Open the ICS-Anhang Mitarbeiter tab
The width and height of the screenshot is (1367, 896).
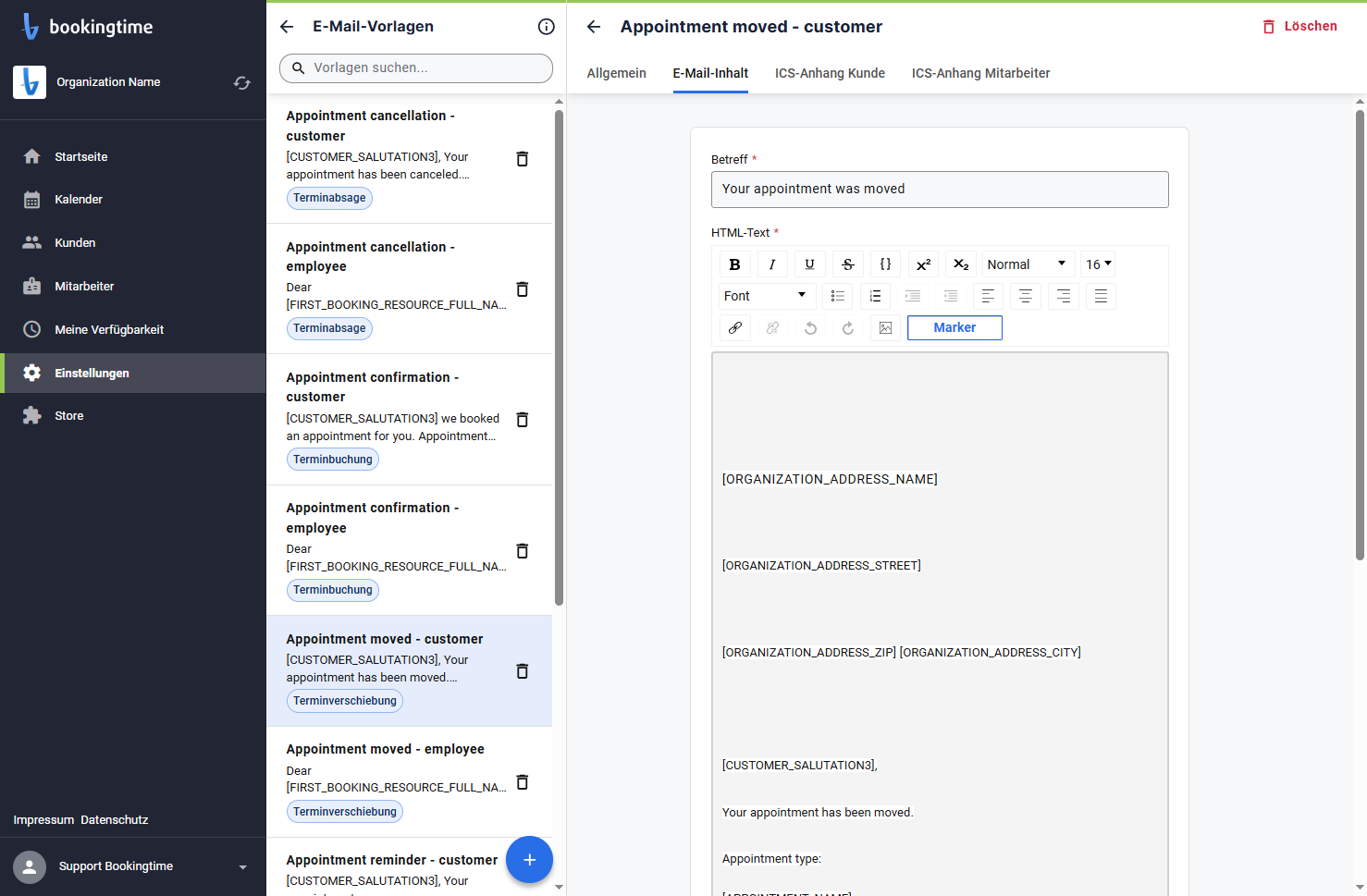pyautogui.click(x=980, y=73)
